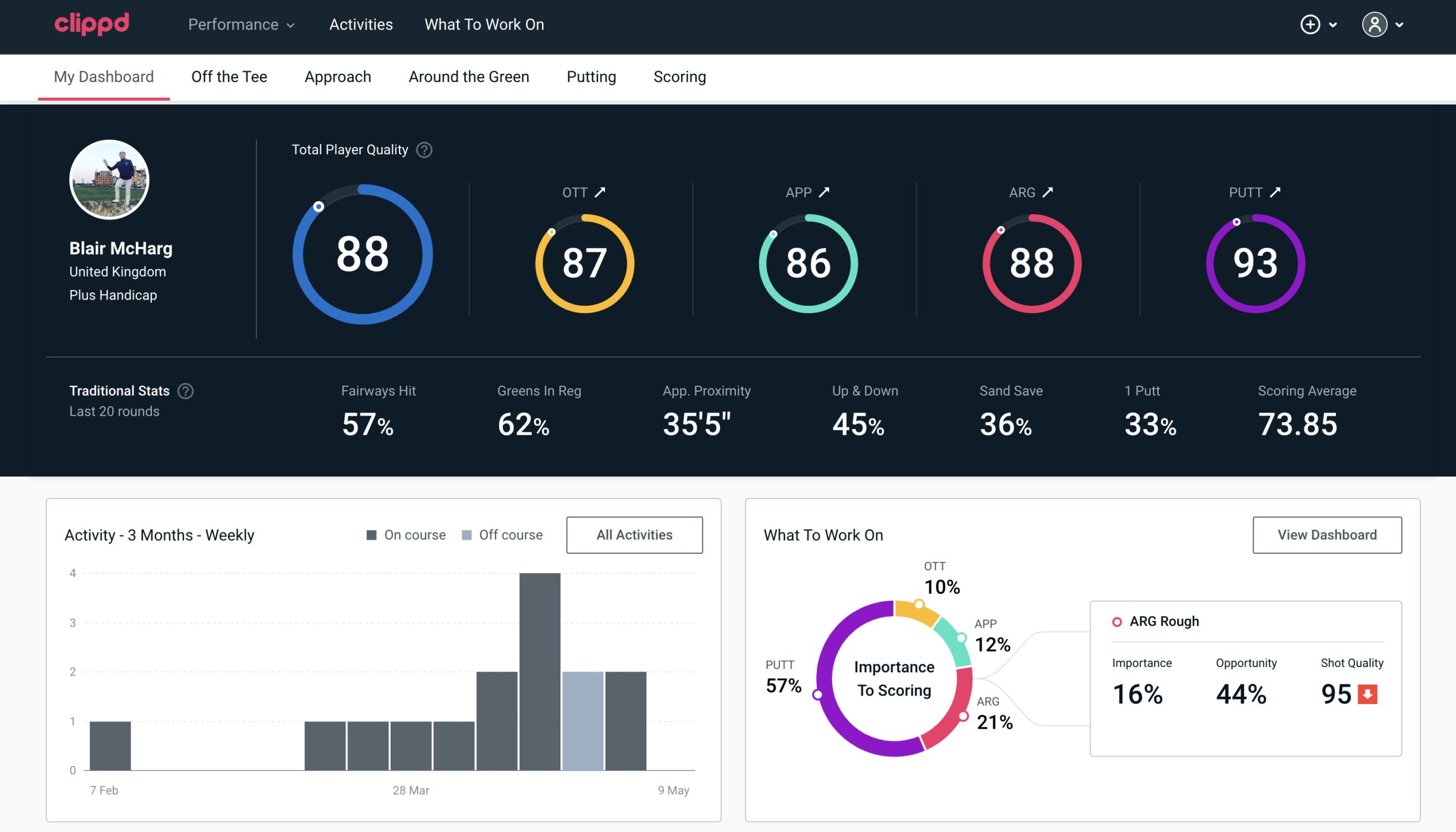This screenshot has height=832, width=1456.
Task: Expand the OTT score trend arrow
Action: 600,192
